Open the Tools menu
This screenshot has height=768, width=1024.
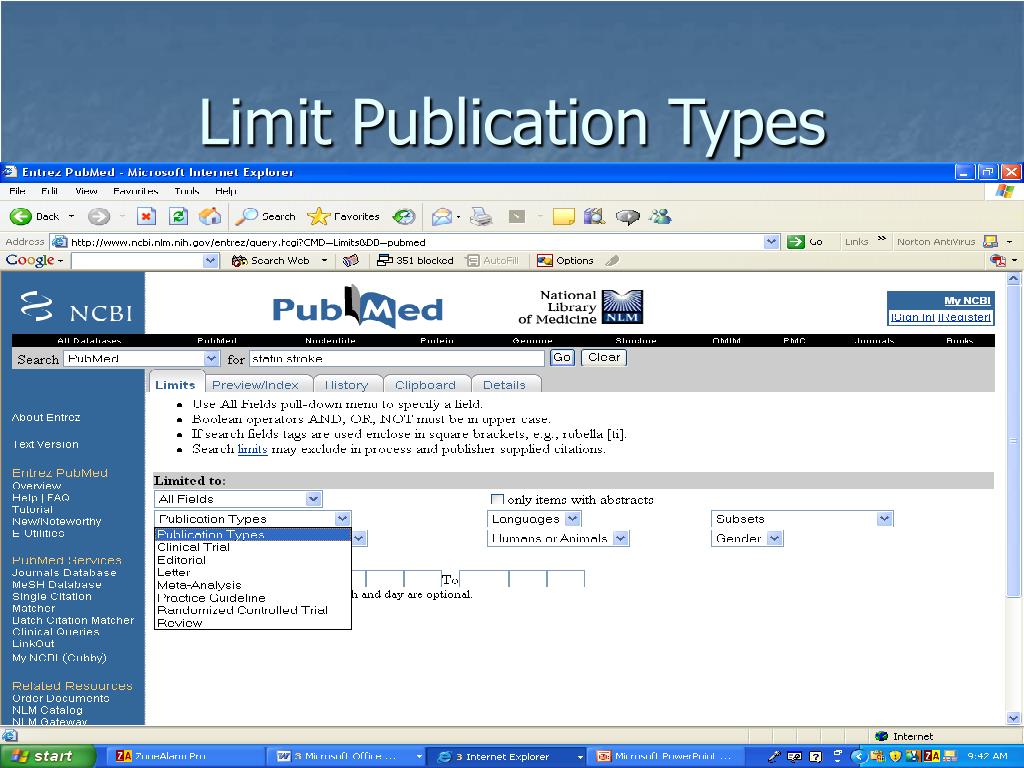click(x=187, y=191)
